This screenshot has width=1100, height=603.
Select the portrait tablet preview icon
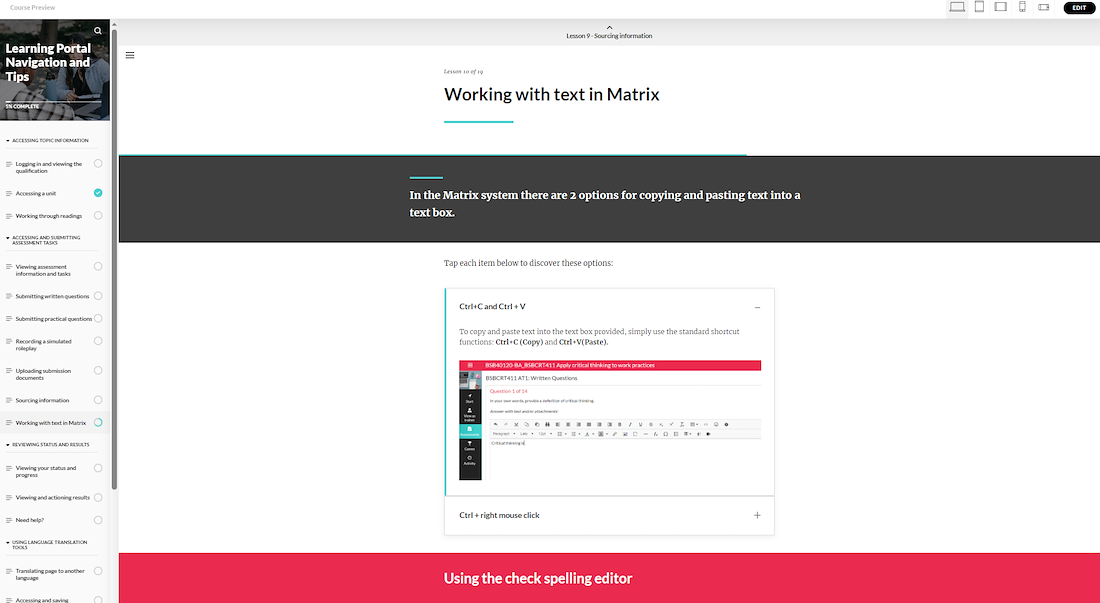(979, 7)
